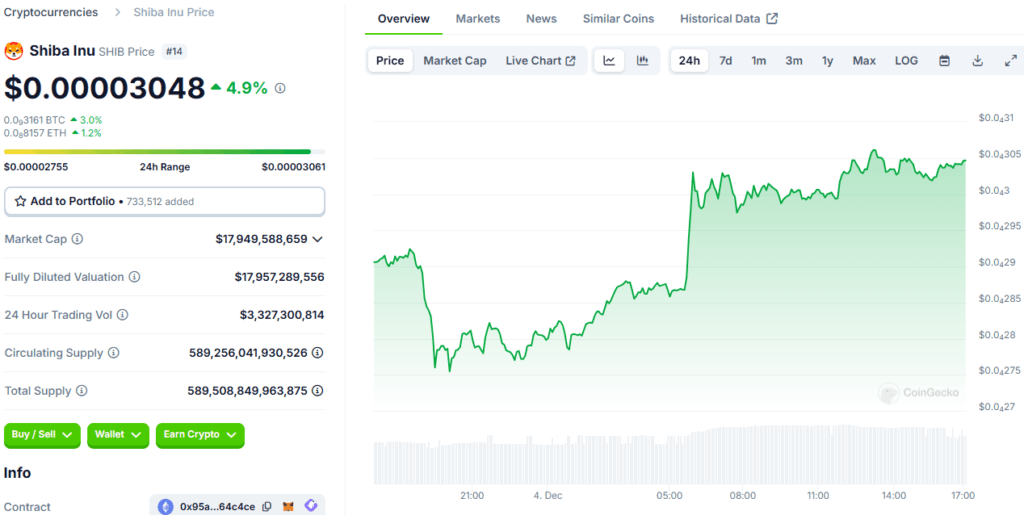Expand Market Cap value chevron
1024x515 pixels.
(317, 239)
